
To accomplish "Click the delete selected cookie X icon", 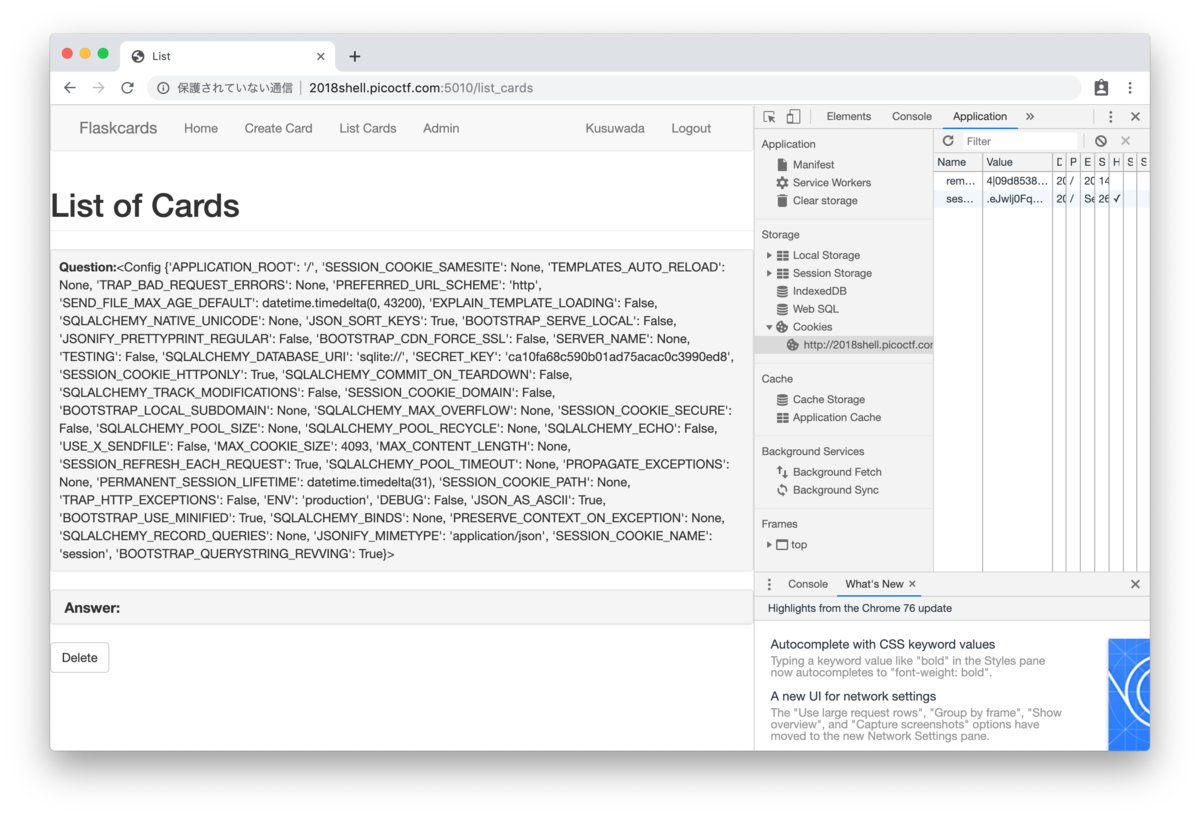I will pyautogui.click(x=1125, y=141).
